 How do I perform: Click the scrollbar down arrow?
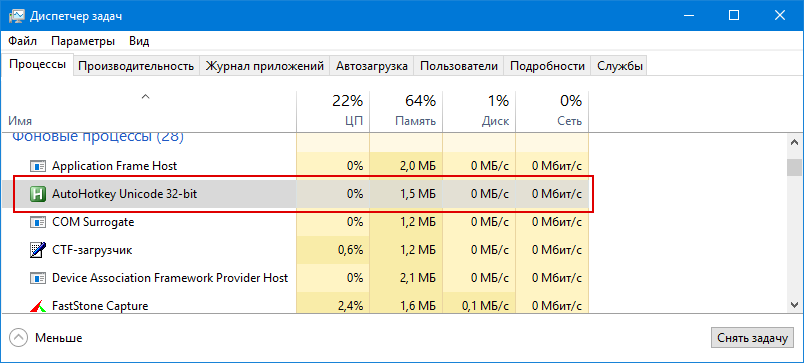coord(795,304)
